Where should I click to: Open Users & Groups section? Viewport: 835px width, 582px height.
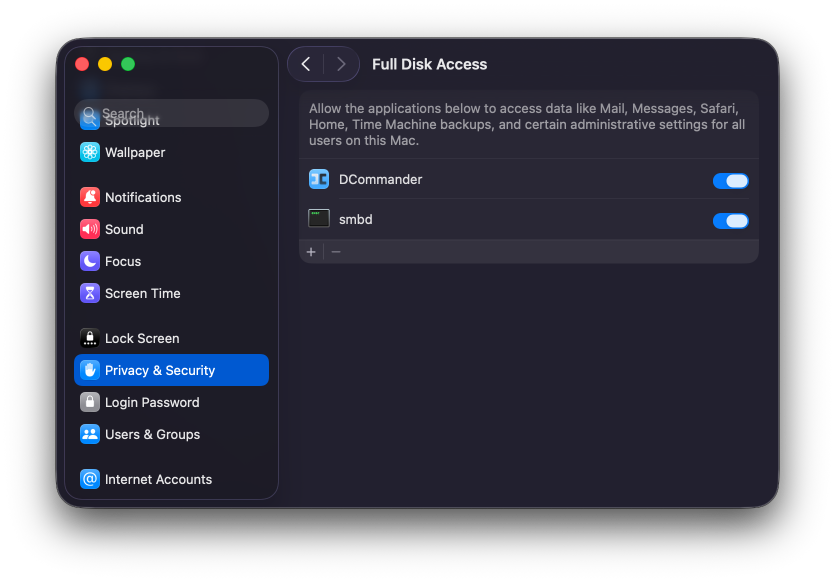point(152,434)
